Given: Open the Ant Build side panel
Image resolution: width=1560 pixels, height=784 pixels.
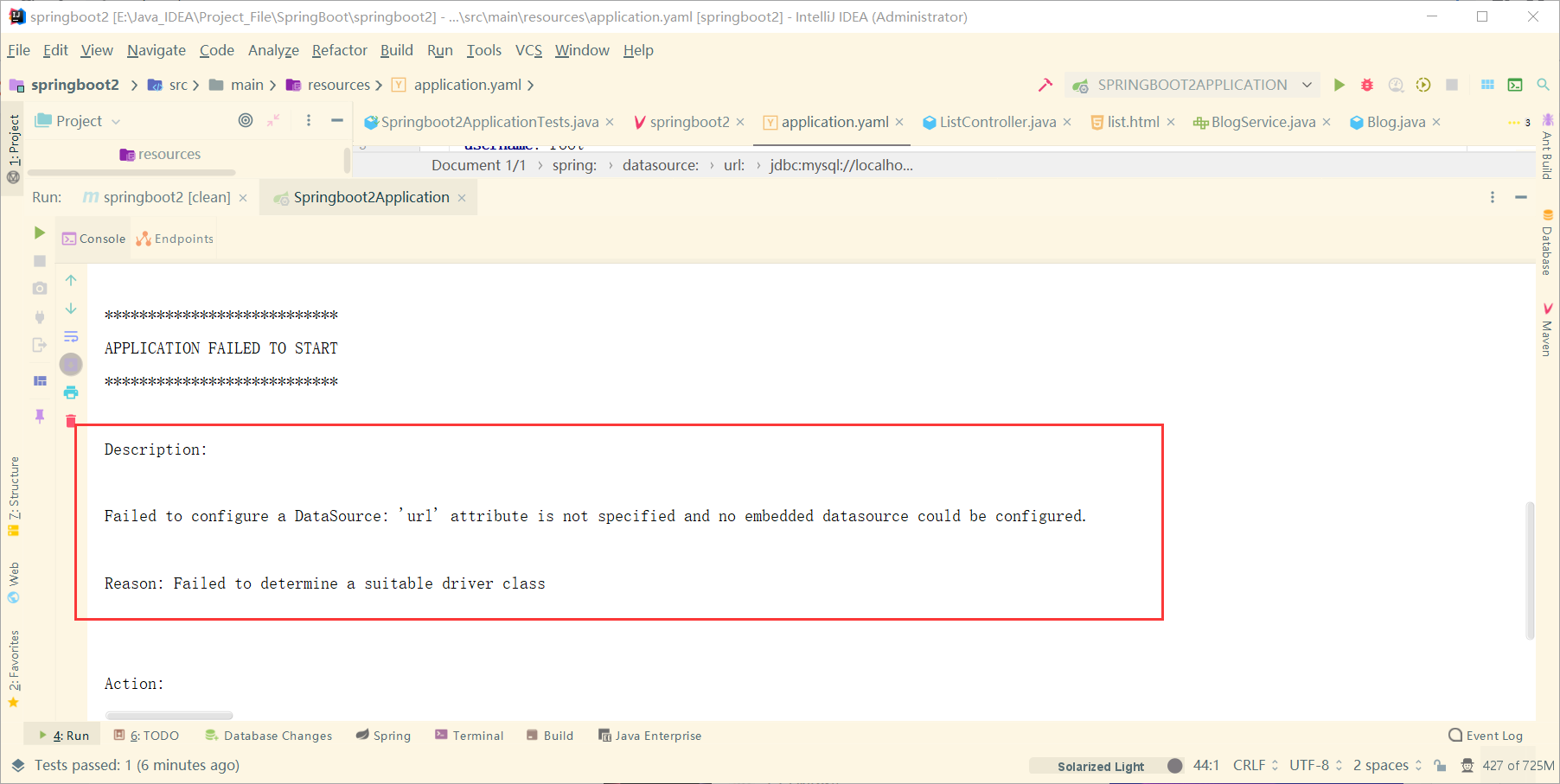Looking at the screenshot, I should 1548,145.
